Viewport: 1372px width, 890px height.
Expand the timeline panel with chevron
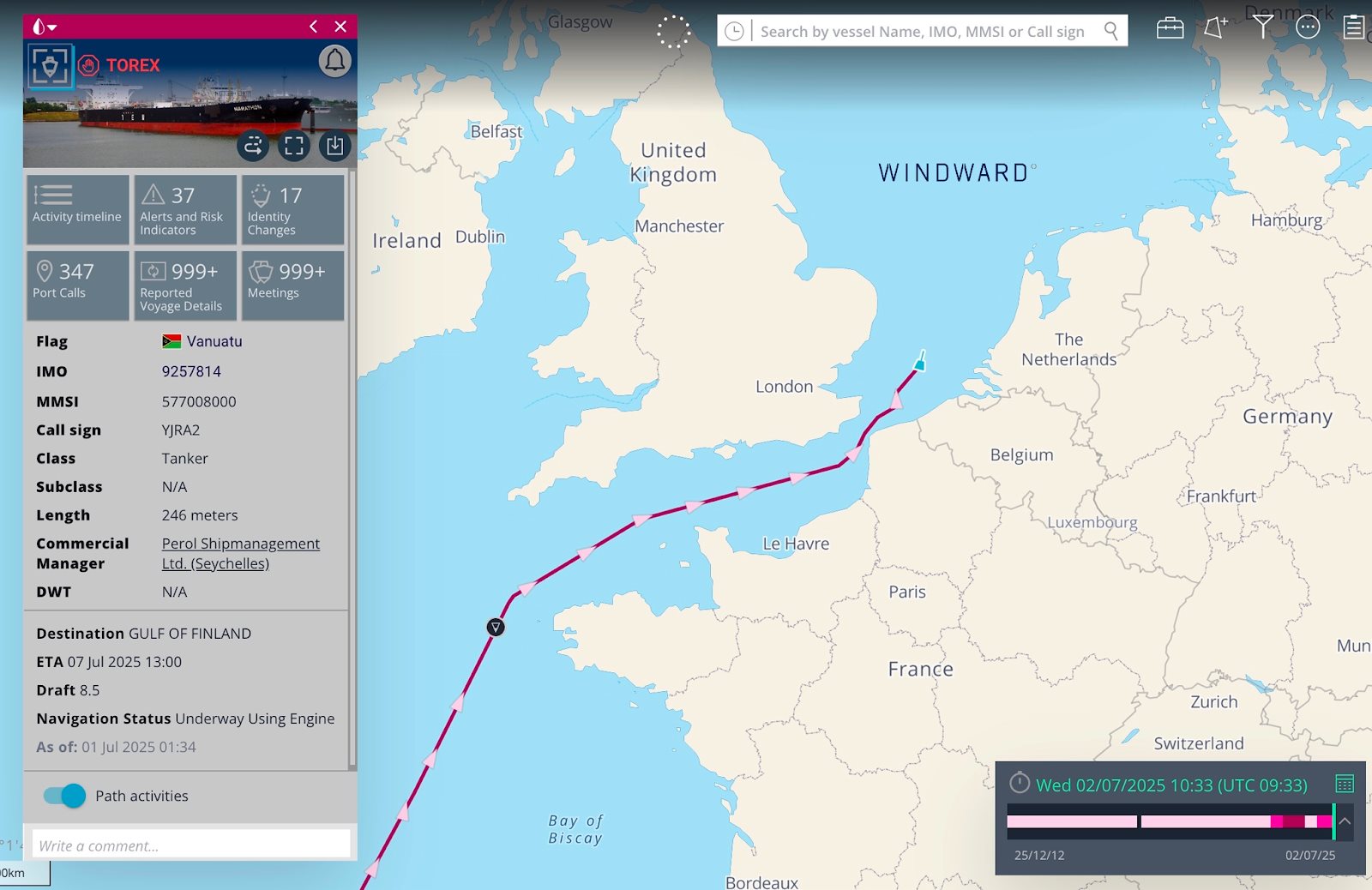(1345, 821)
